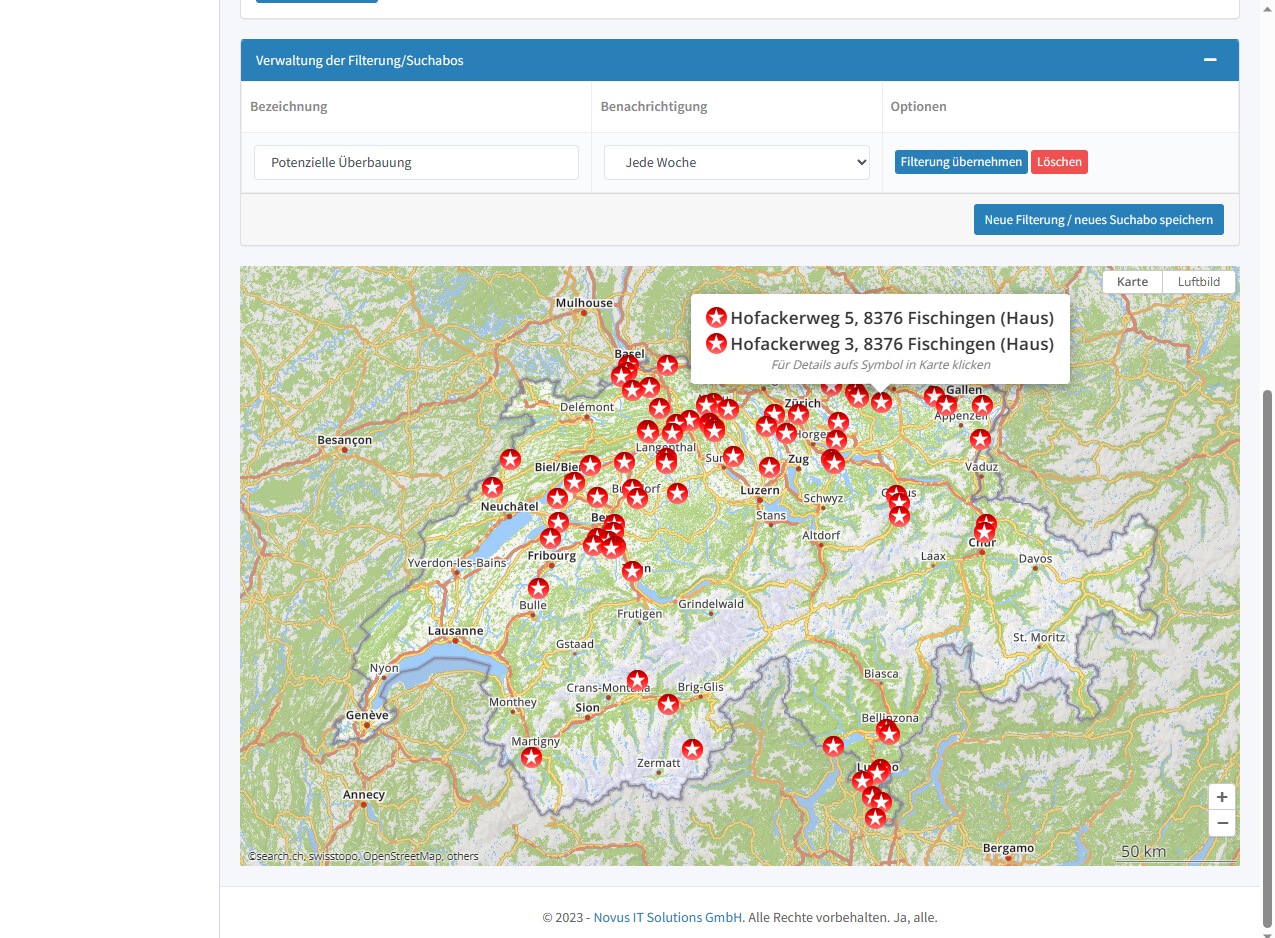Zoom in the map with plus button

(x=1222, y=797)
